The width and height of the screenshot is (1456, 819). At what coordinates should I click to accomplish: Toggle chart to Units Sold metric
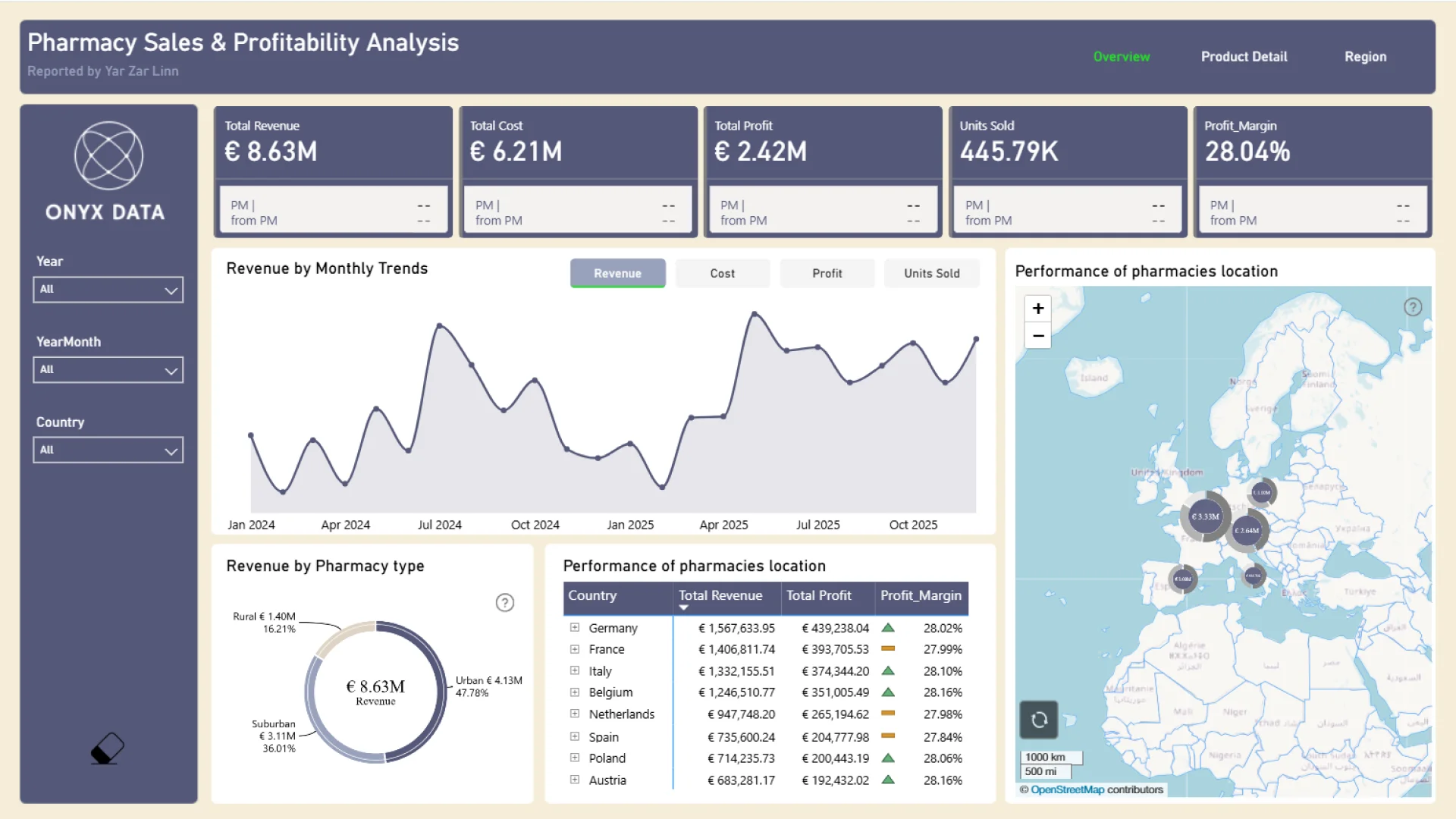click(x=931, y=274)
